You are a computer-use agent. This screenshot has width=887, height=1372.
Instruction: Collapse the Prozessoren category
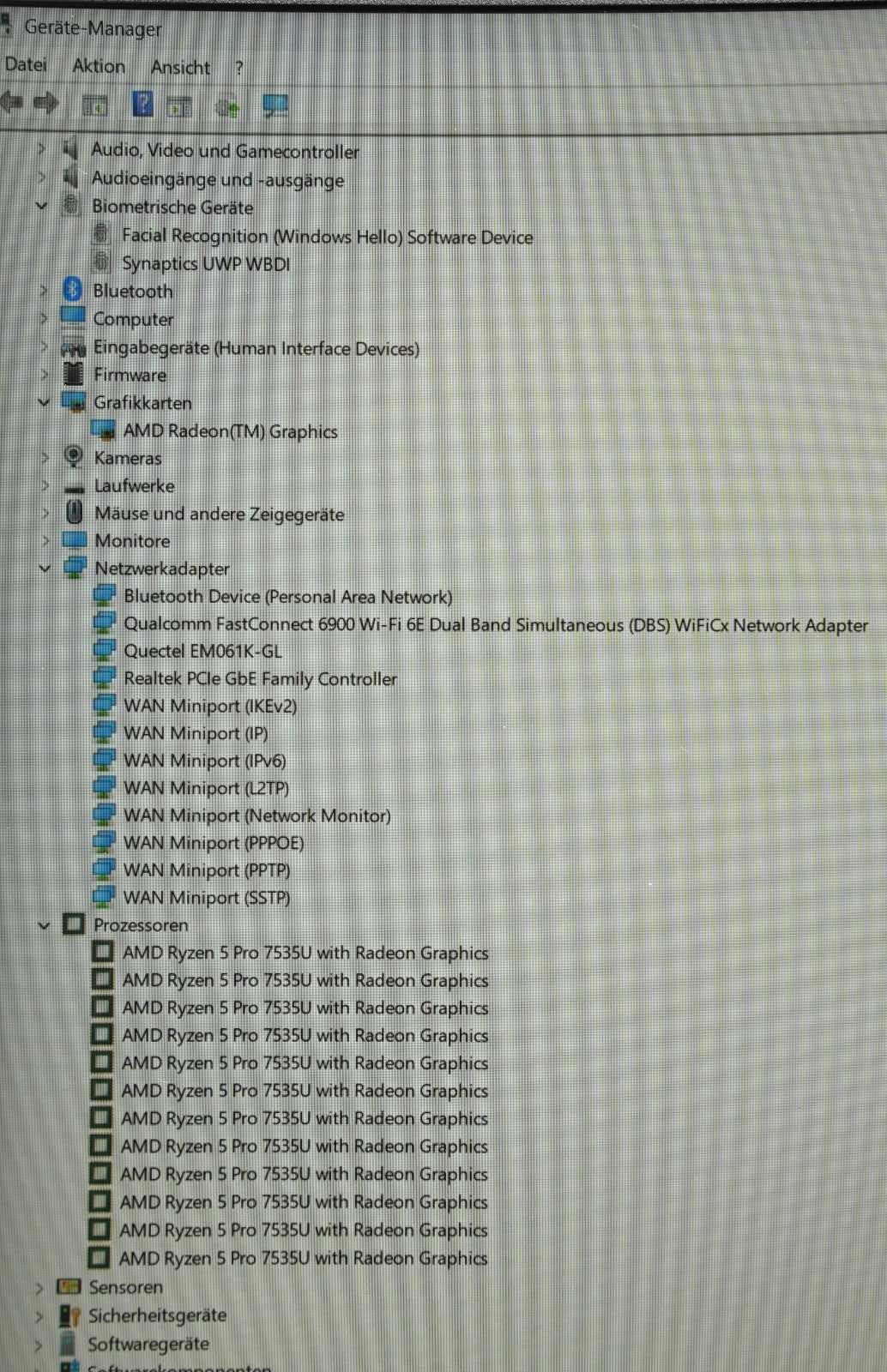pyautogui.click(x=44, y=925)
